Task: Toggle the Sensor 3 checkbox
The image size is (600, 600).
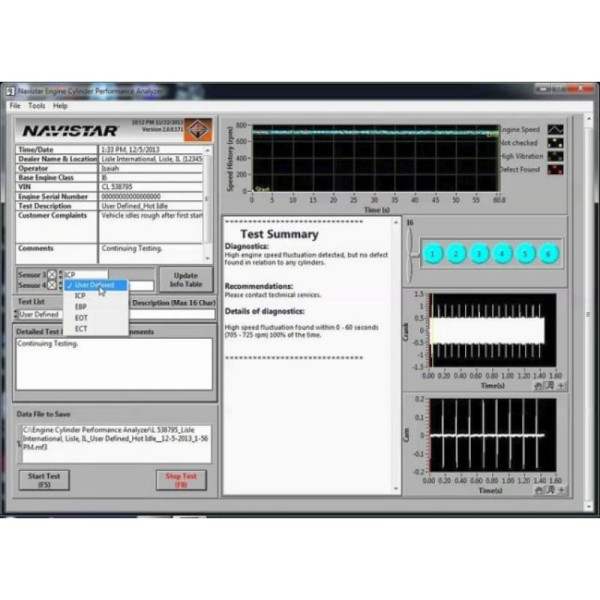Action: point(52,274)
